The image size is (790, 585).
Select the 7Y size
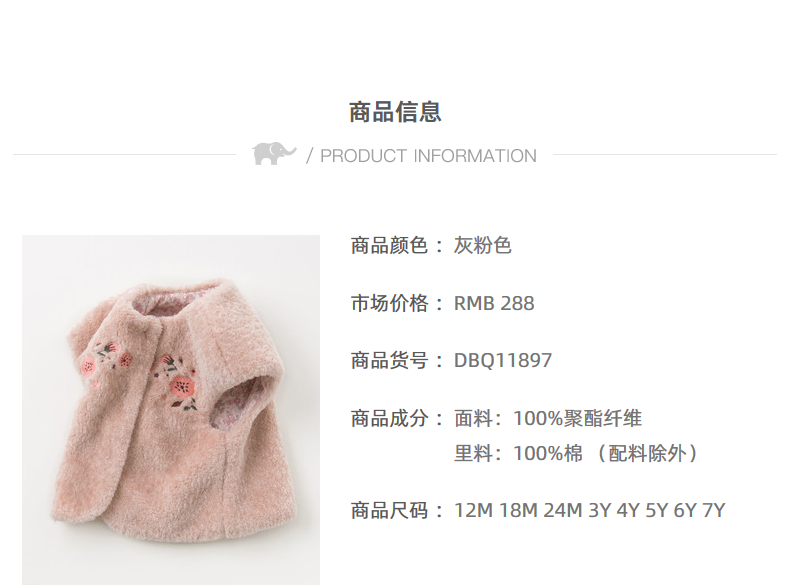pos(714,510)
